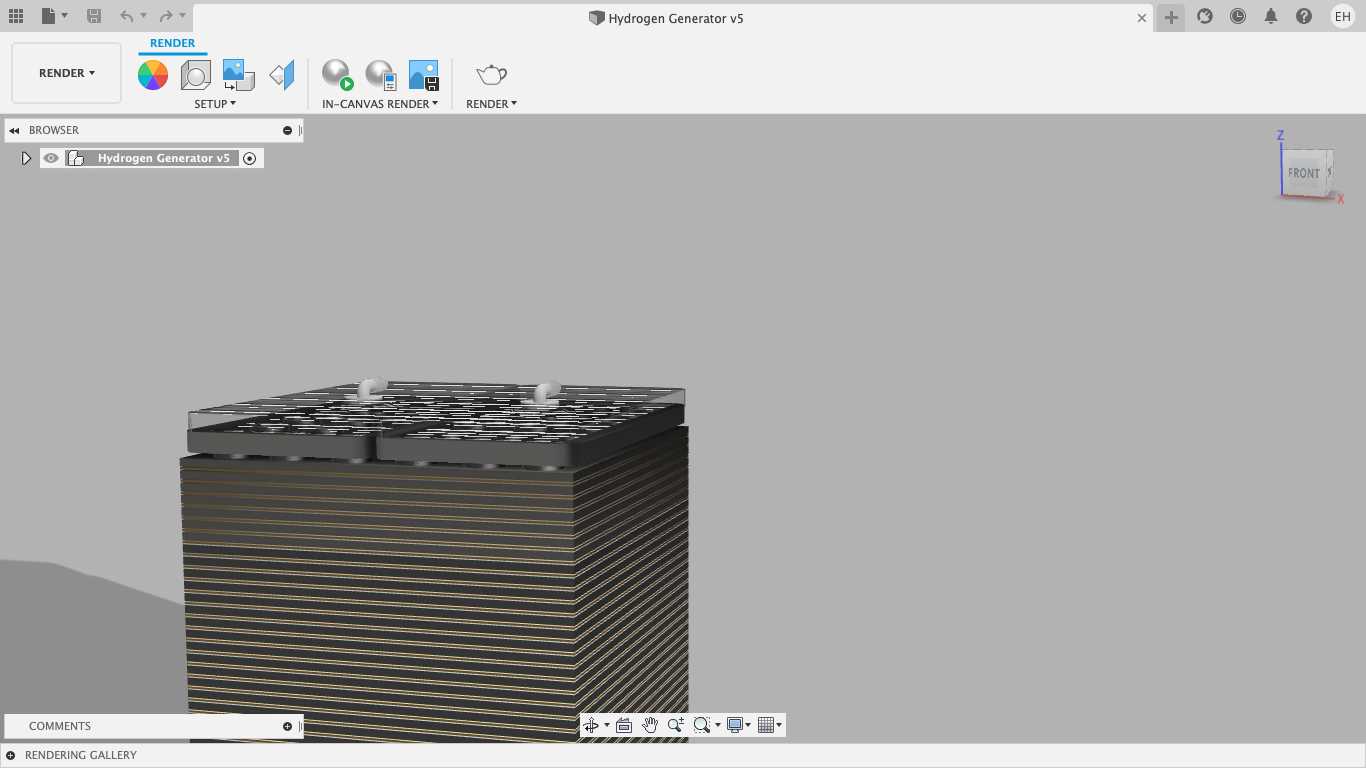Start In-Canvas Render
The width and height of the screenshot is (1366, 768).
tap(337, 75)
